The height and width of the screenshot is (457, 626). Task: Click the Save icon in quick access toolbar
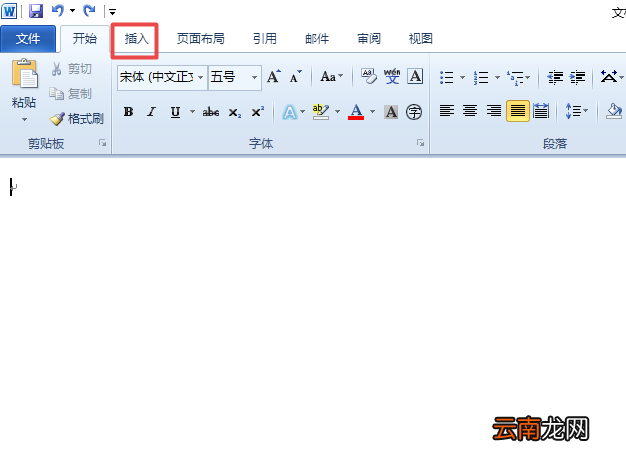click(x=36, y=11)
